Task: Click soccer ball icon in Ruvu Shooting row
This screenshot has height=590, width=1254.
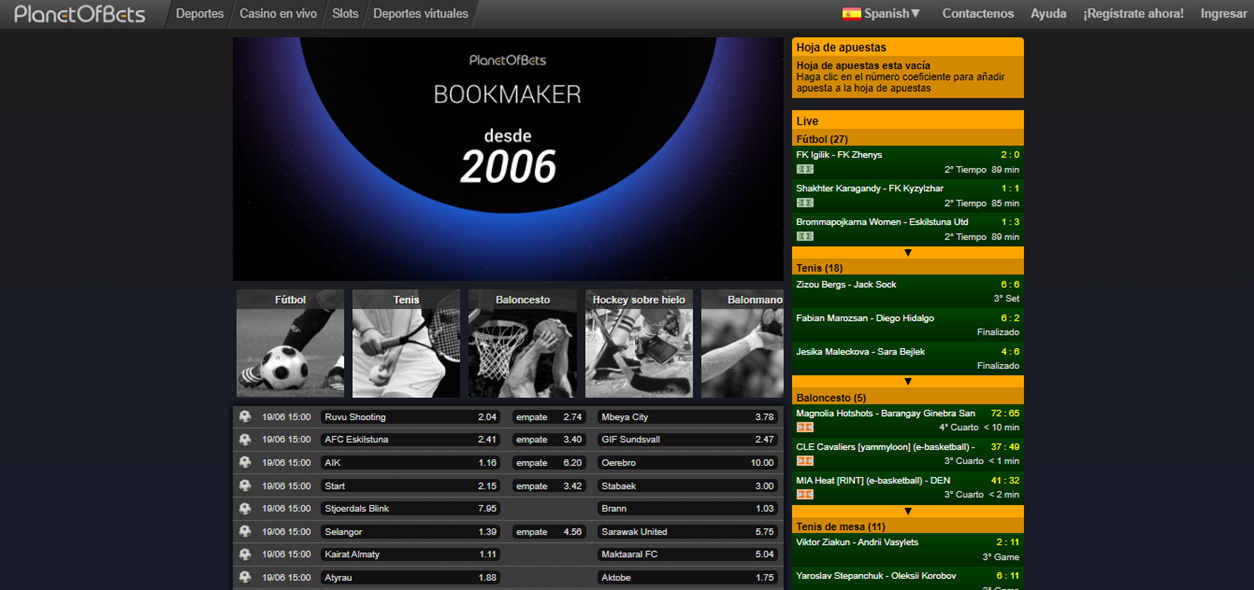Action: coord(245,417)
